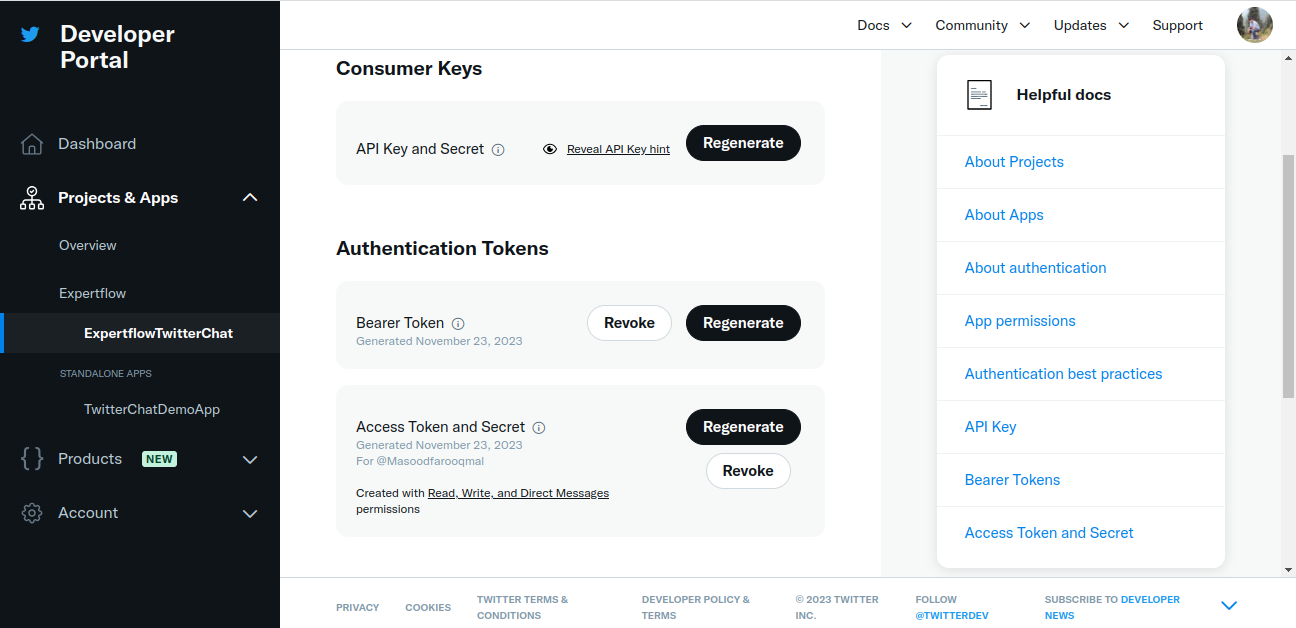The image size is (1296, 628).
Task: Click the Access Token and Secret info icon
Action: 539,427
